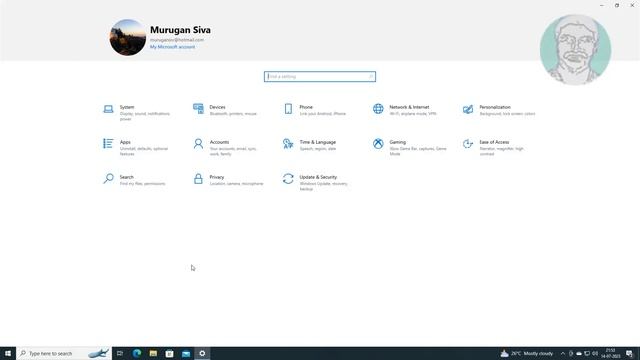
Task: Click Murugan Siva's profile picture
Action: (128, 37)
